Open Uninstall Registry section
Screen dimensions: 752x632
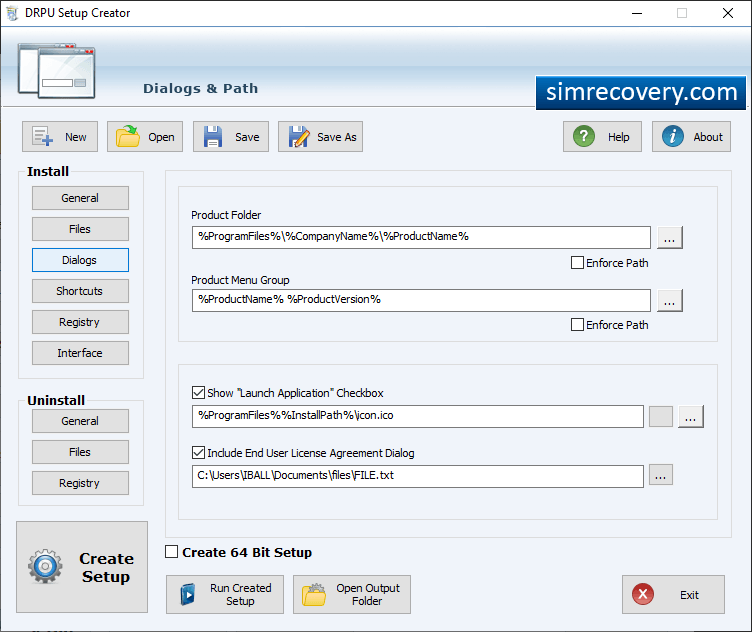point(80,483)
